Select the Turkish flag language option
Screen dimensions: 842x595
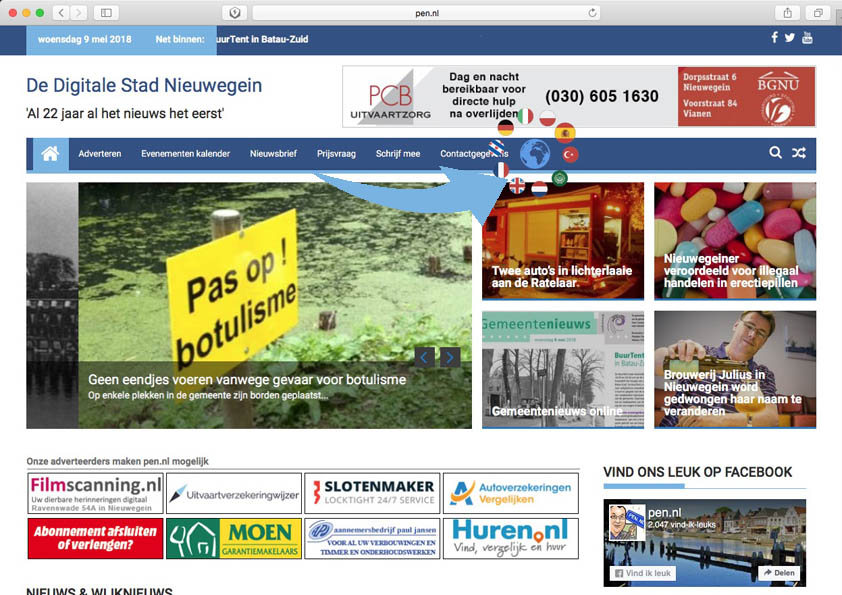570,155
